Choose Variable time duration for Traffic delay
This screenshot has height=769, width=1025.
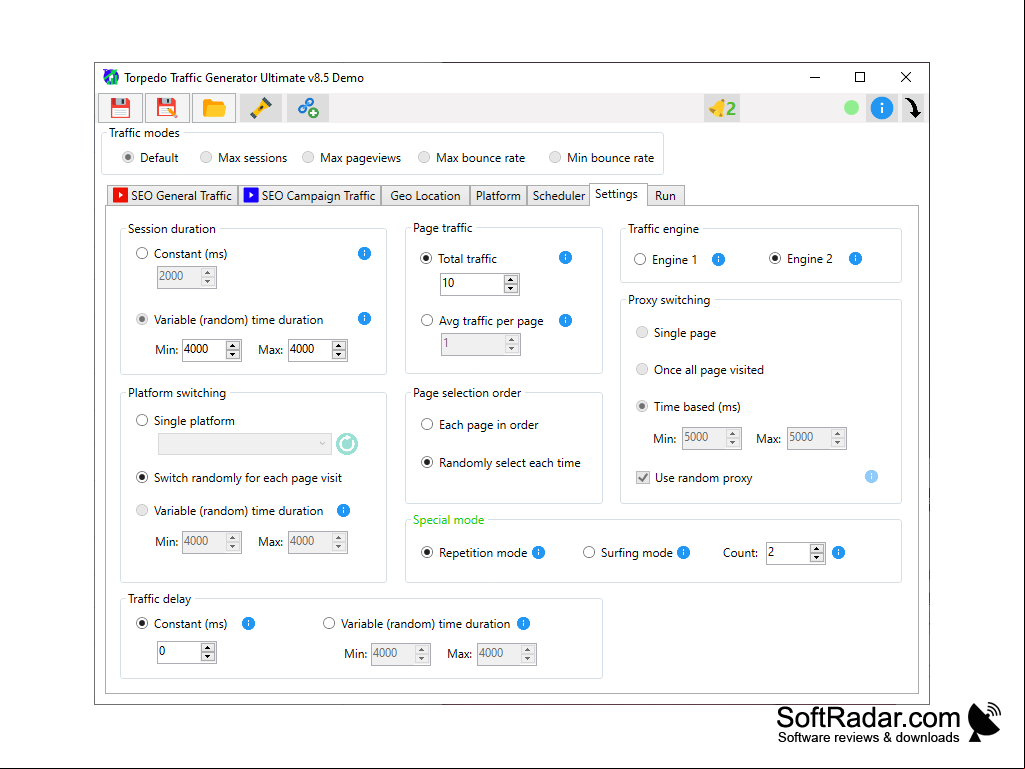pyautogui.click(x=416, y=624)
